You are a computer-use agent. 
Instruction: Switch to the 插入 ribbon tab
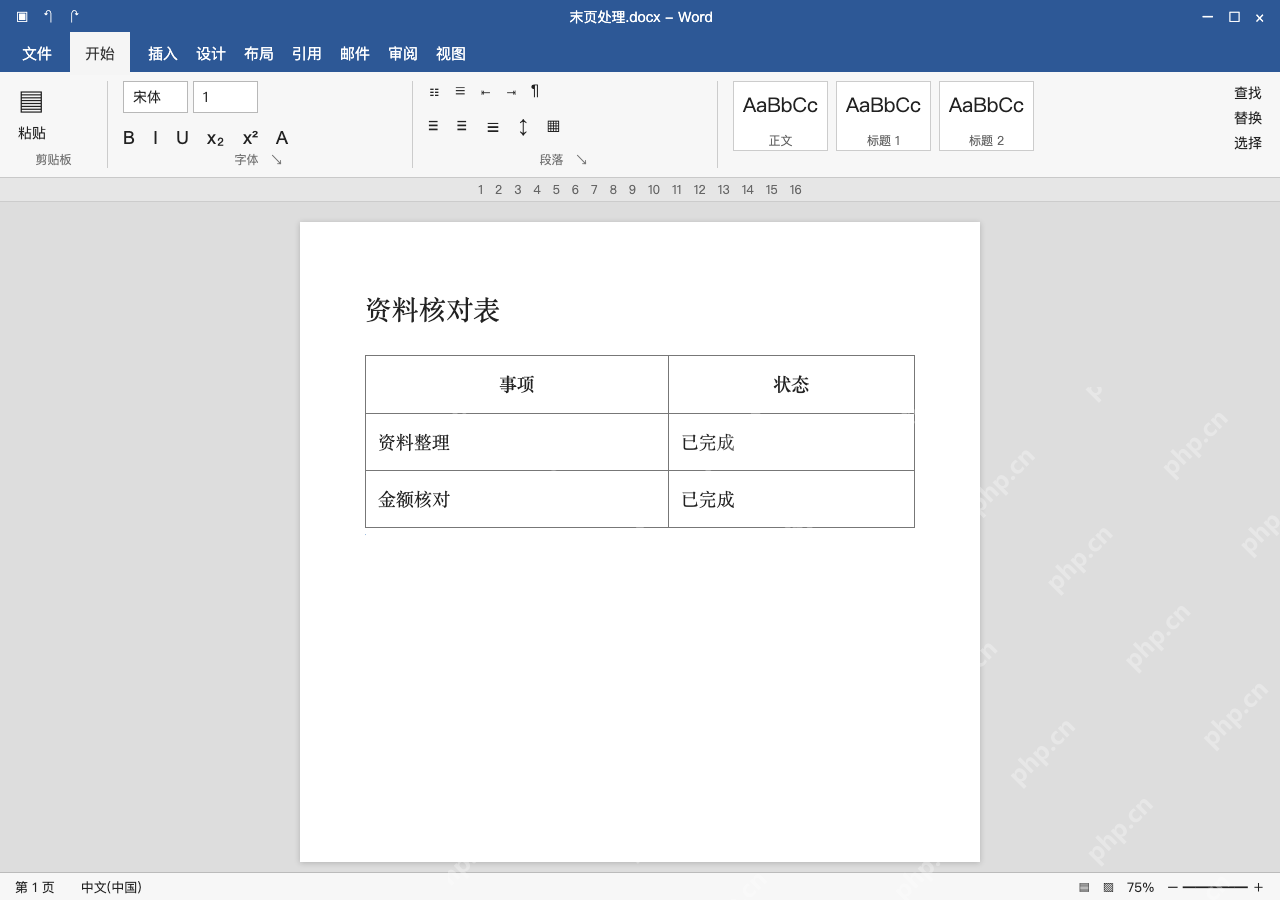click(163, 53)
